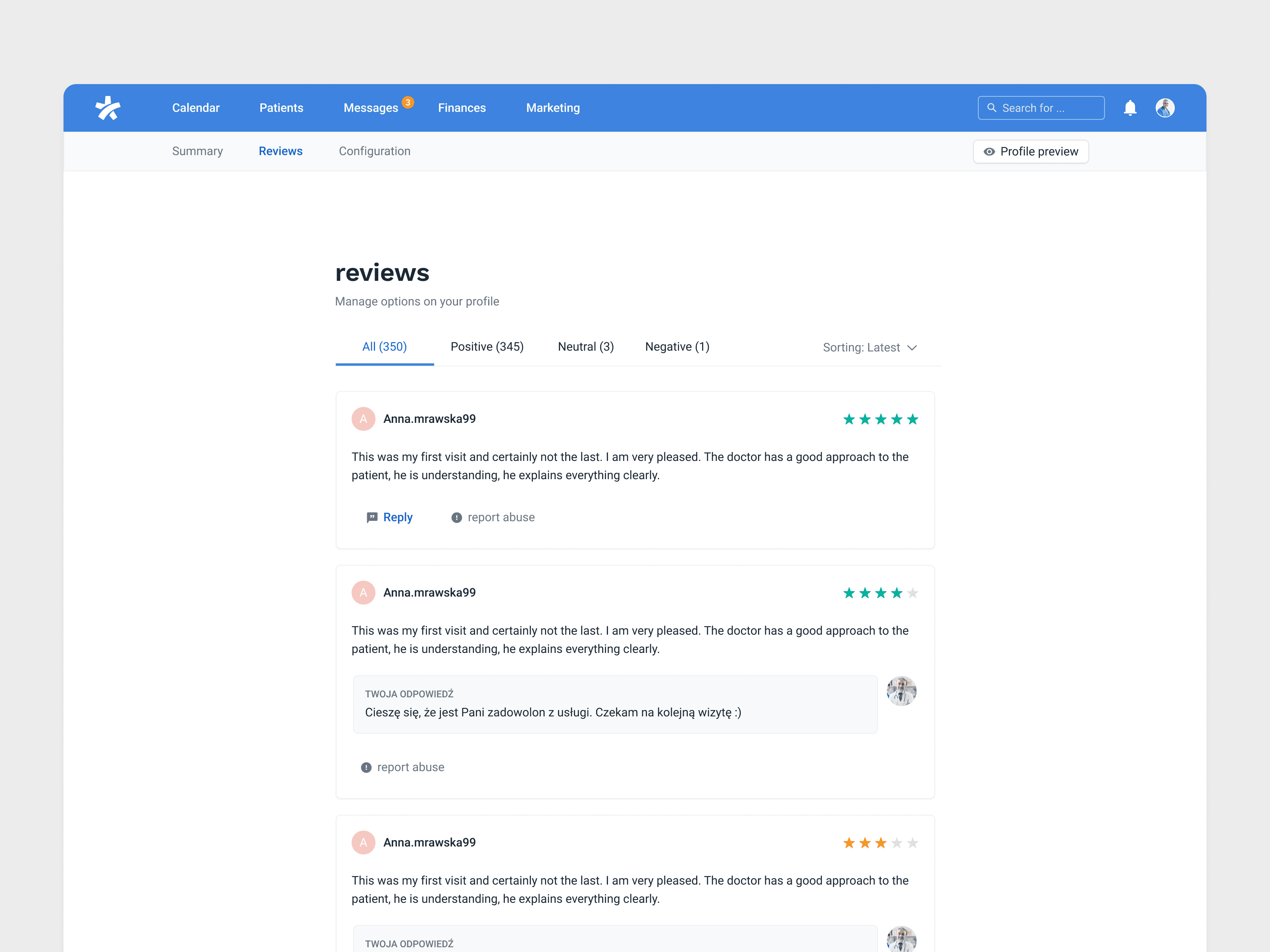
Task: Click the eye icon in Profile preview
Action: point(989,152)
